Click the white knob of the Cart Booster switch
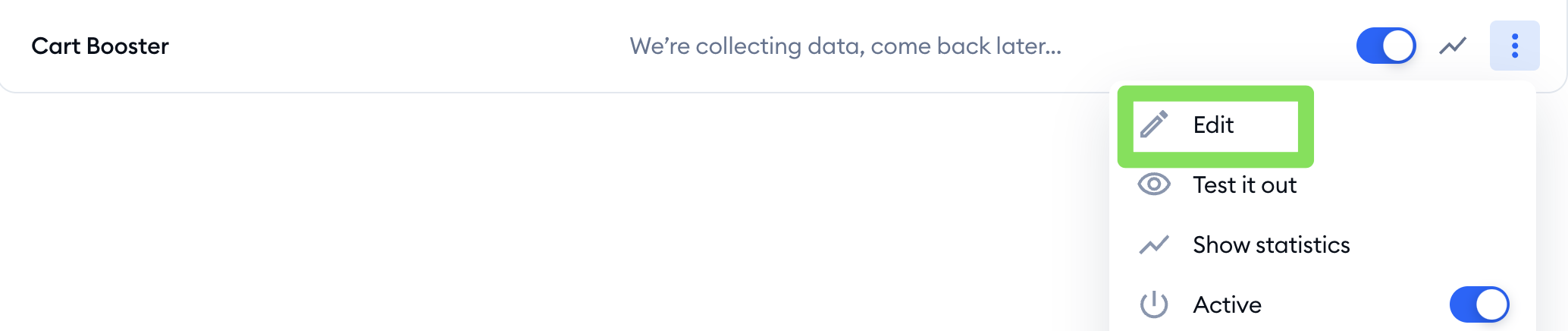Image resolution: width=1568 pixels, height=331 pixels. click(x=1398, y=46)
